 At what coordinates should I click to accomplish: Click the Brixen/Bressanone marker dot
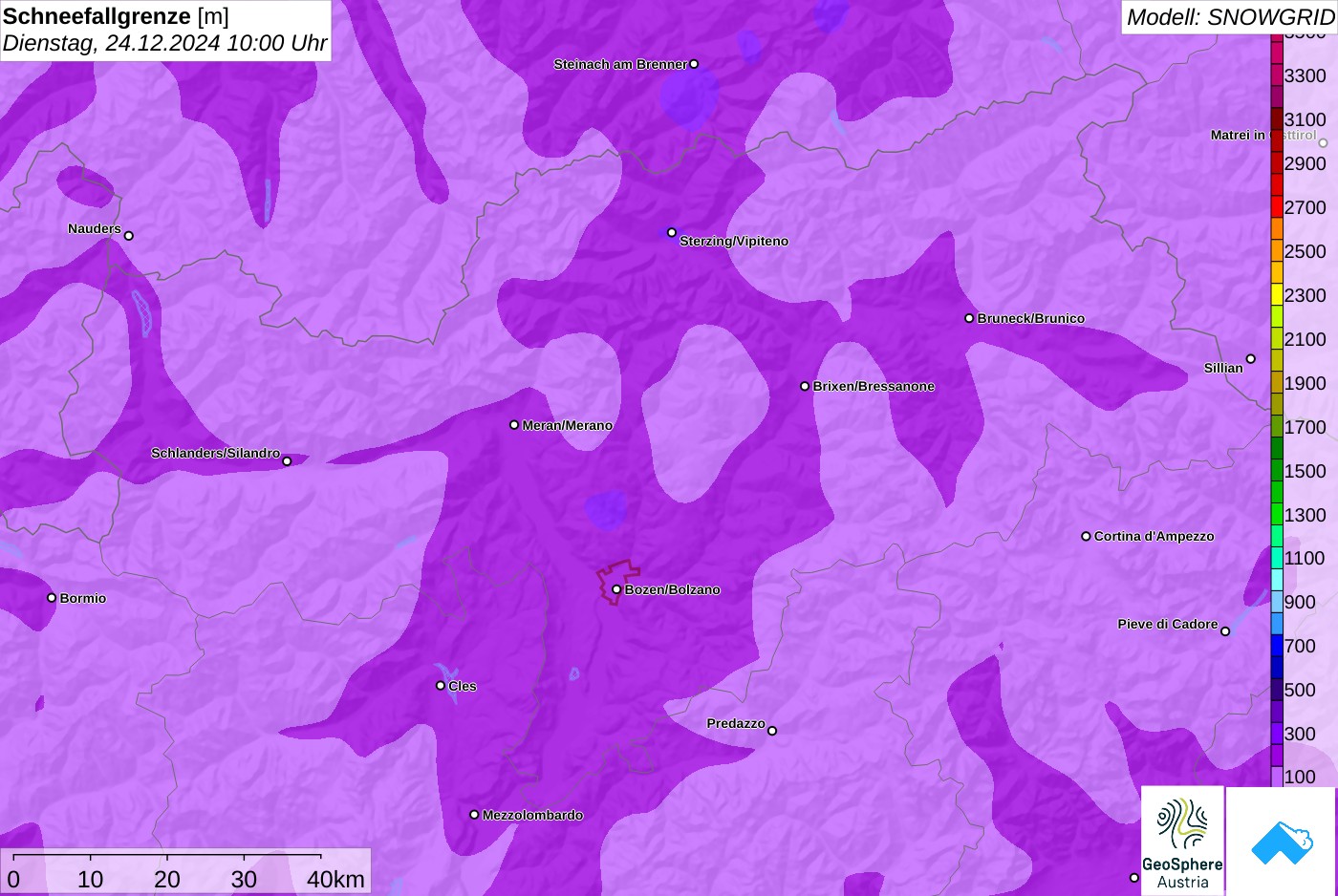pyautogui.click(x=805, y=386)
